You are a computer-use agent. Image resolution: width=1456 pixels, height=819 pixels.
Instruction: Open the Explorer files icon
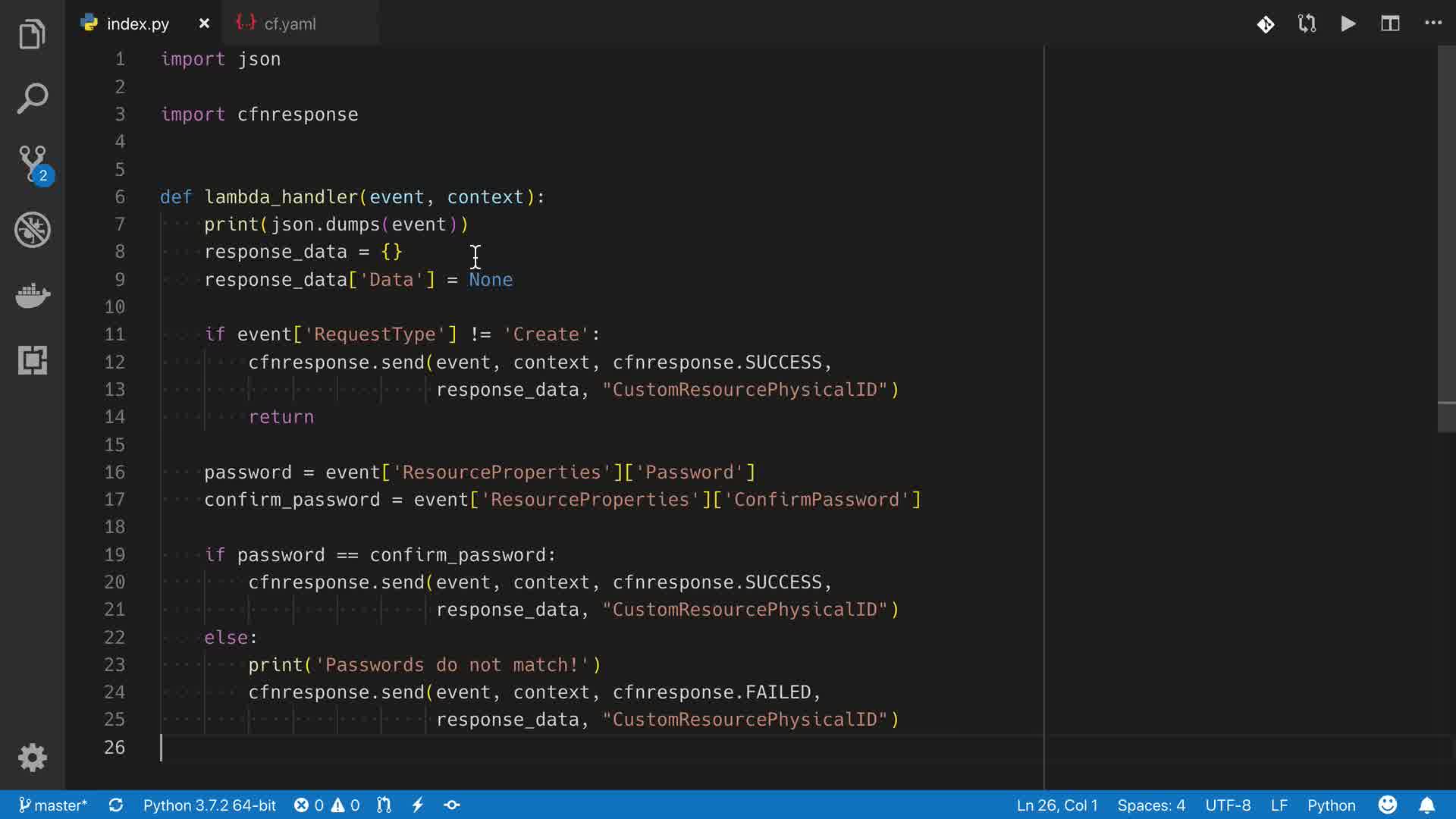[32, 34]
